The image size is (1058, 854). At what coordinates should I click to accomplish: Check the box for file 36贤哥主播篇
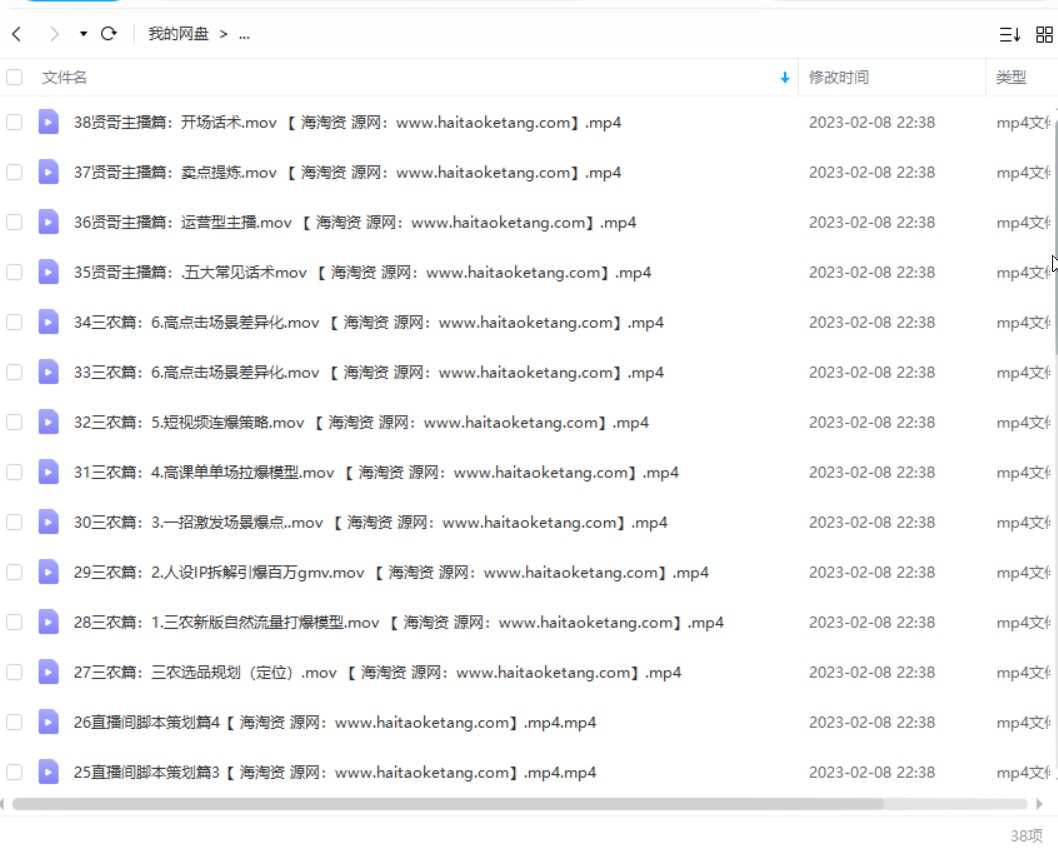point(14,222)
